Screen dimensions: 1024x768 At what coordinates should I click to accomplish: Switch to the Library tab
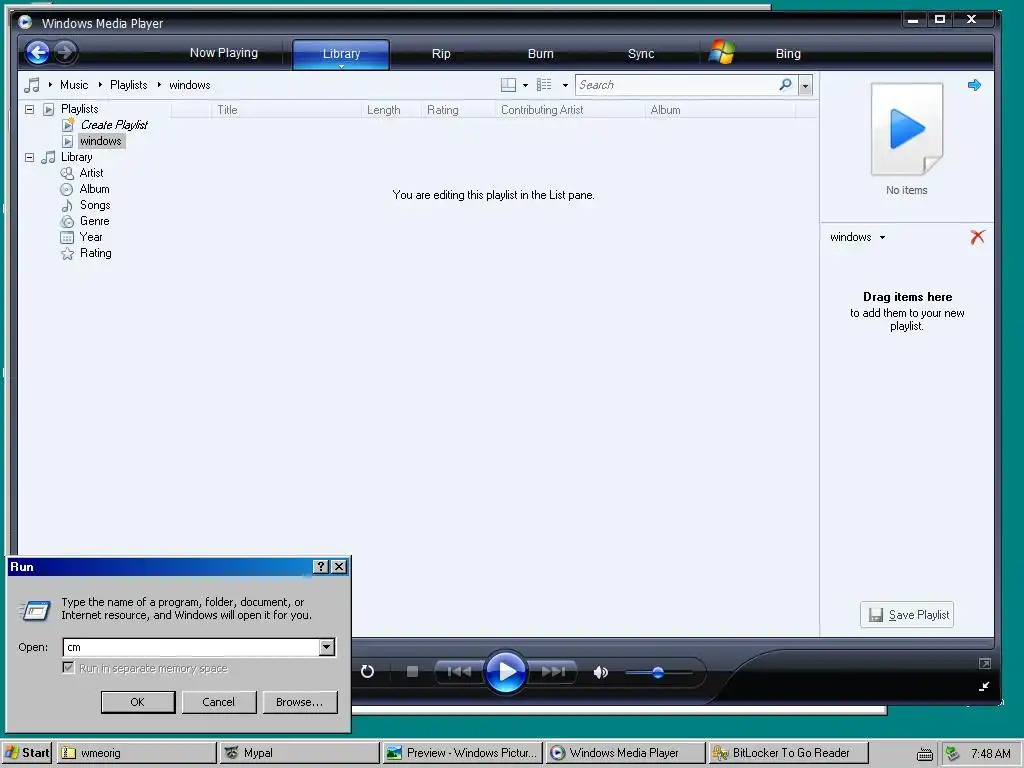341,54
